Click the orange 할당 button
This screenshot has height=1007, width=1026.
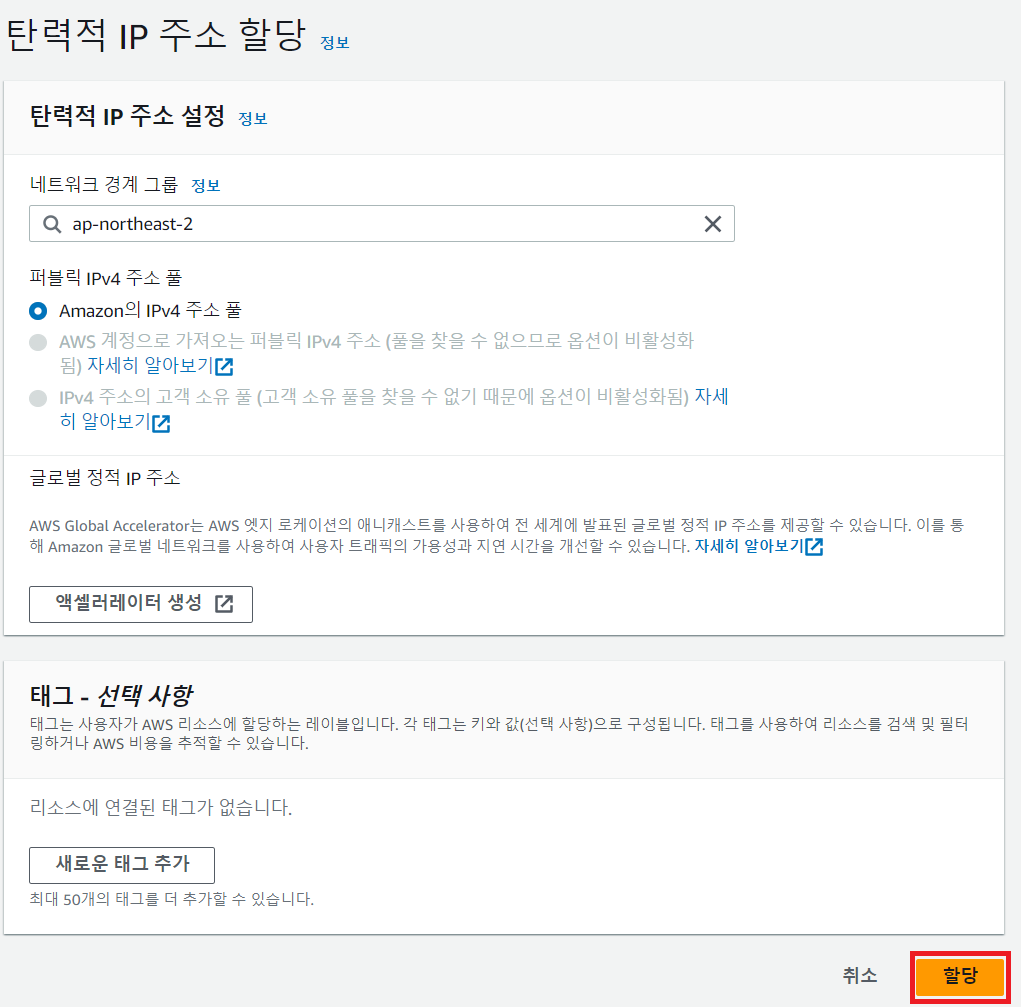click(x=959, y=976)
